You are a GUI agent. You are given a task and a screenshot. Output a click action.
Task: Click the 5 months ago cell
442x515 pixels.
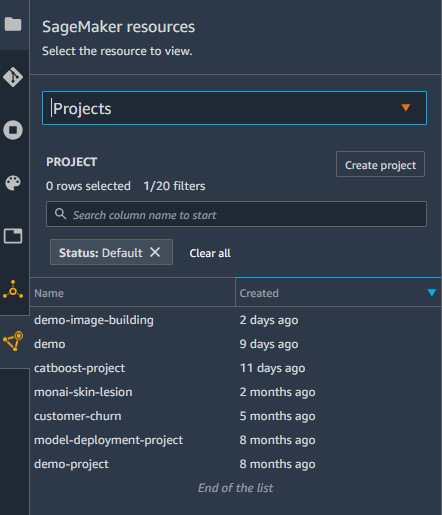click(277, 416)
